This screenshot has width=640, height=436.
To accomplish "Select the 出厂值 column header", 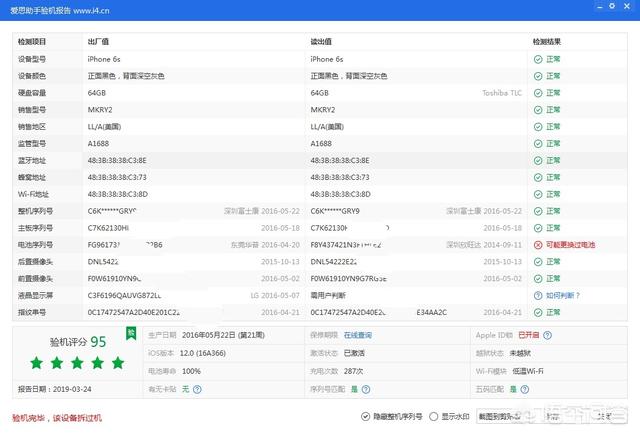I will point(98,42).
